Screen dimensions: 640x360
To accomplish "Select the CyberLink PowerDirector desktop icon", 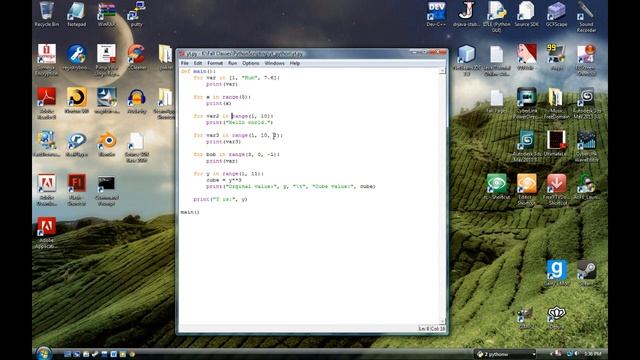I will (x=527, y=103).
